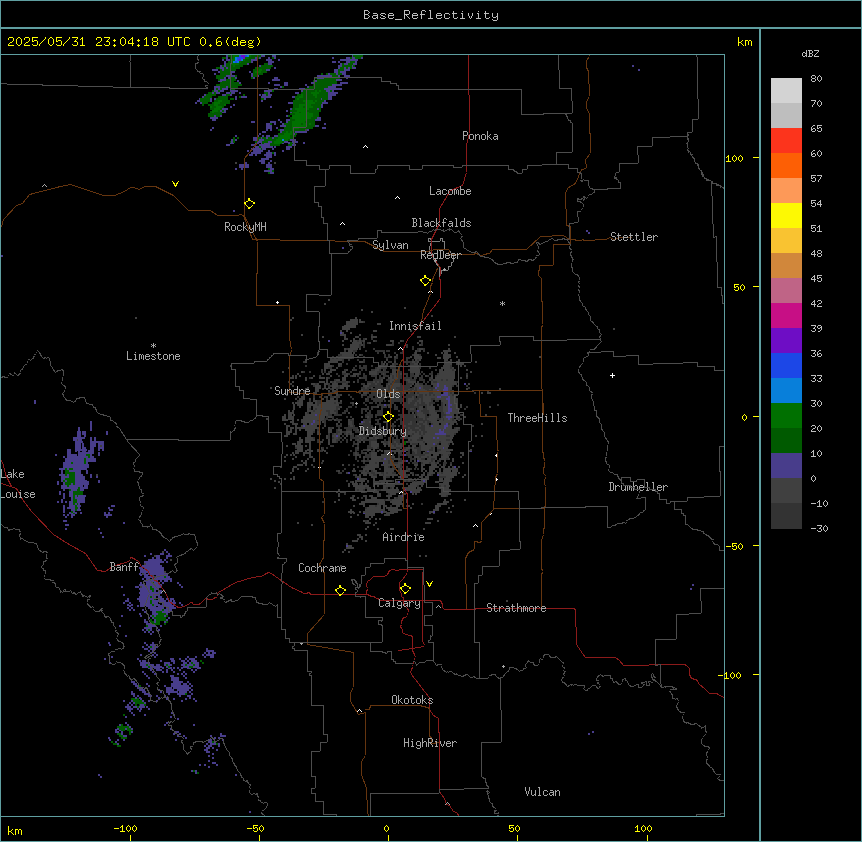Image resolution: width=862 pixels, height=842 pixels.
Task: Click the Calgary city label
Action: click(399, 603)
